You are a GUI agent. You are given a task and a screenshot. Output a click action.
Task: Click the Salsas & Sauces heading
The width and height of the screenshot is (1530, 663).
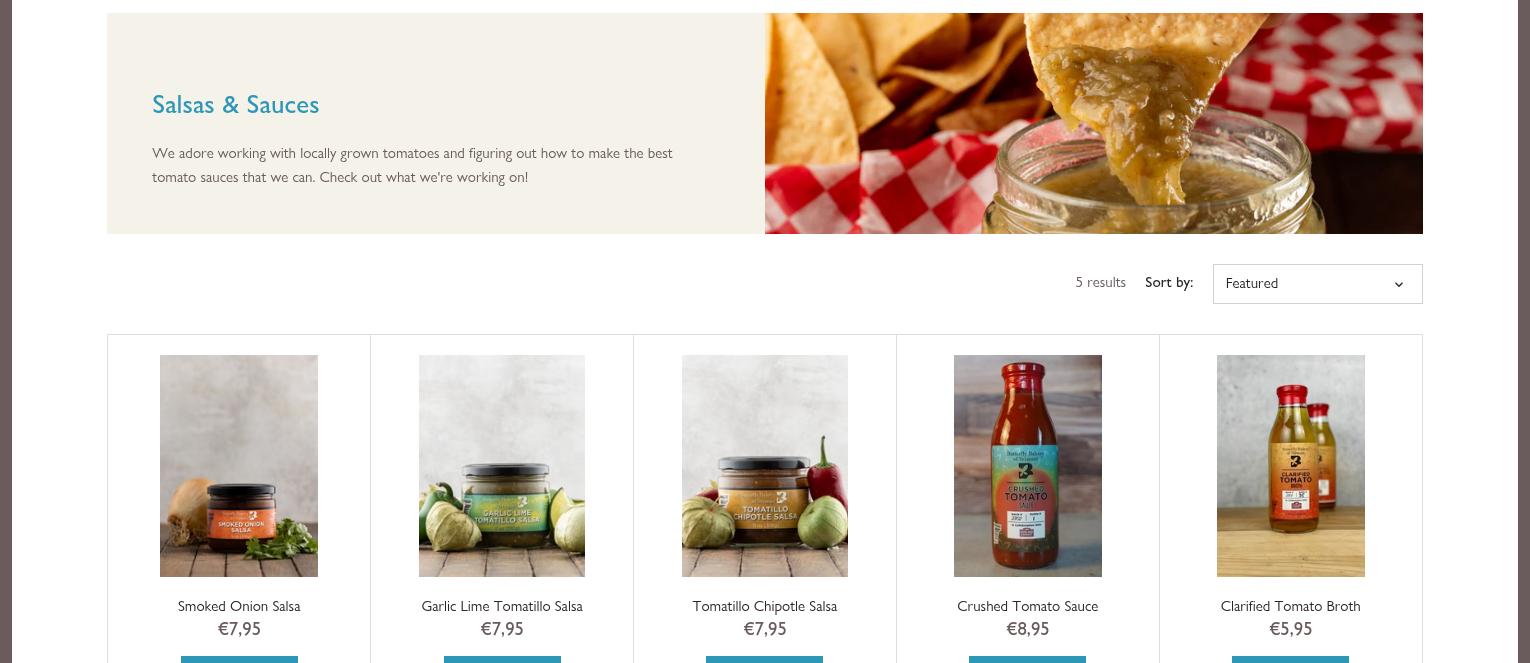(x=236, y=104)
